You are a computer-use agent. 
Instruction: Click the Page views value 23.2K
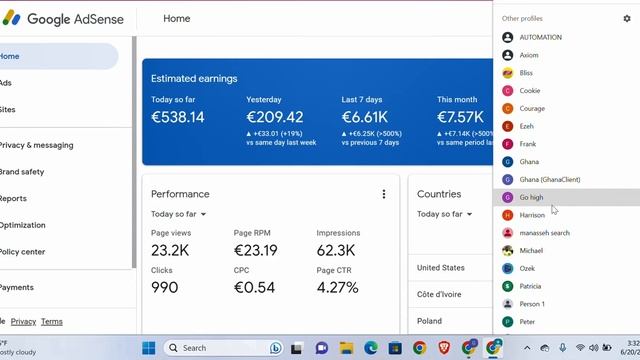tap(170, 250)
